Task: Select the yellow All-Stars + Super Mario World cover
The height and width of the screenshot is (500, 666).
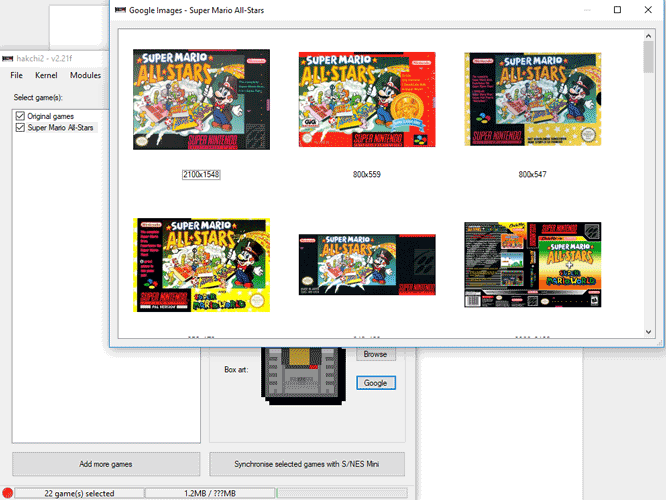Action: [201, 265]
